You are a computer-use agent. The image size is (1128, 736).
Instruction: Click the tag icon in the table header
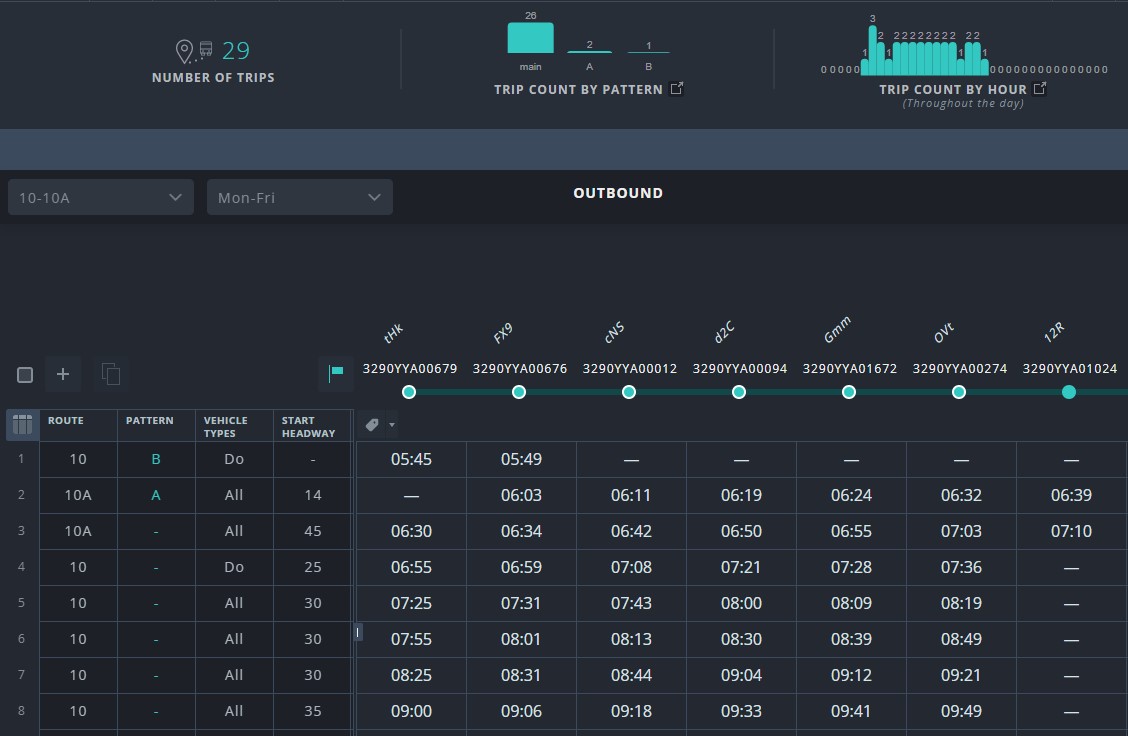pyautogui.click(x=370, y=424)
